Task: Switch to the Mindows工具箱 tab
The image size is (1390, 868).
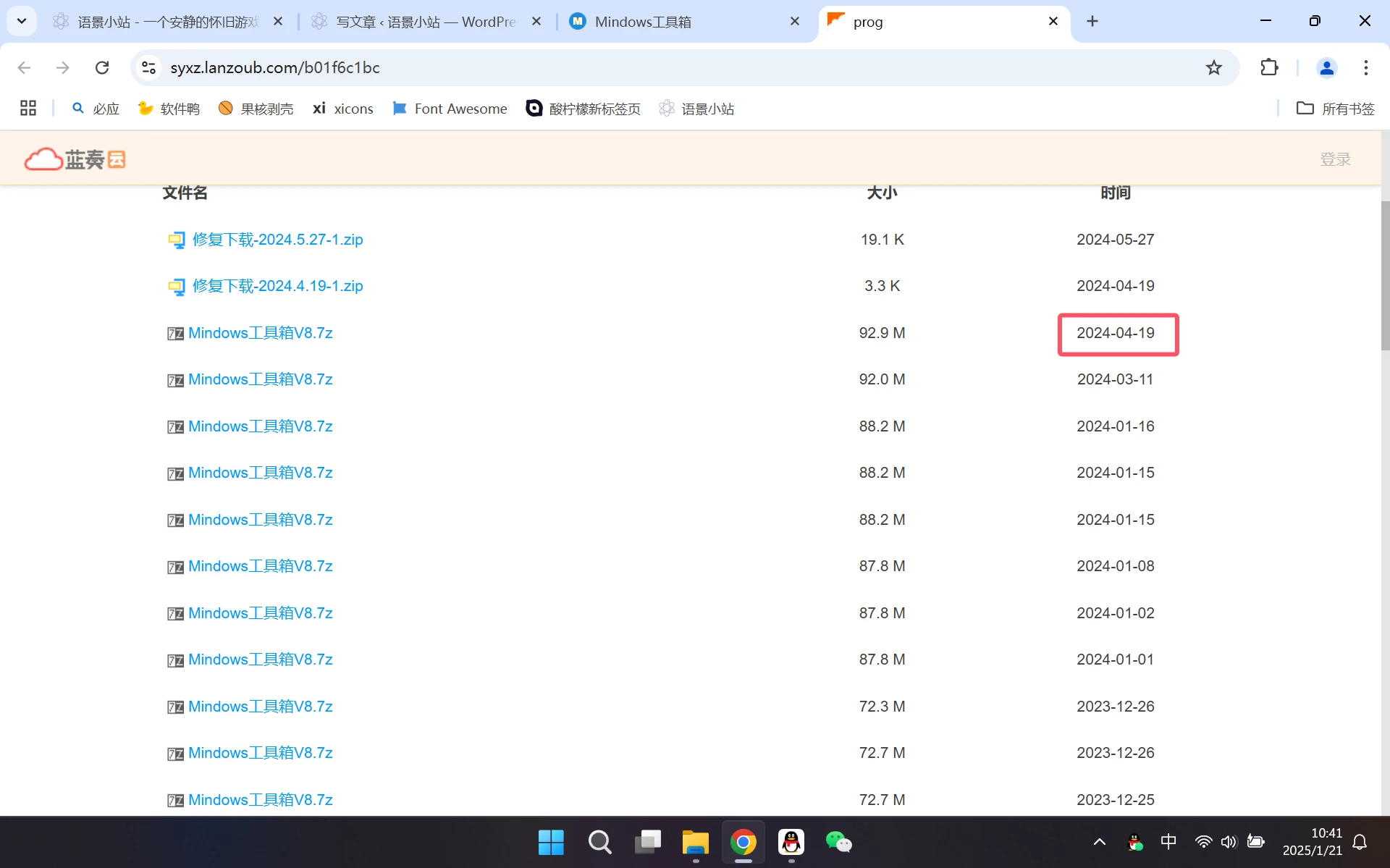Action: pyautogui.click(x=643, y=22)
